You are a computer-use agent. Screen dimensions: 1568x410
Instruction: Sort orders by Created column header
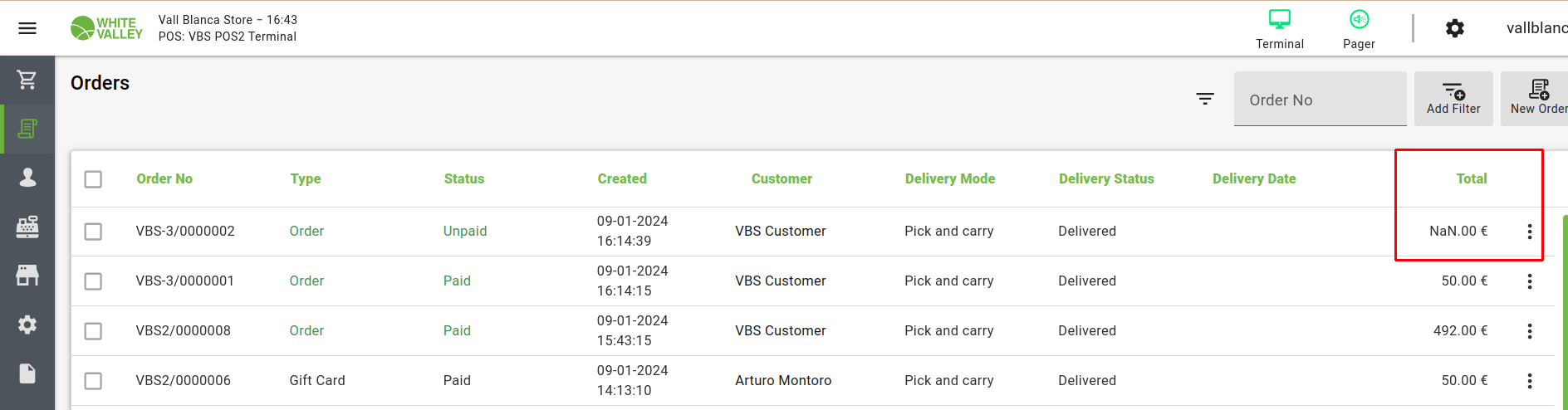[622, 178]
